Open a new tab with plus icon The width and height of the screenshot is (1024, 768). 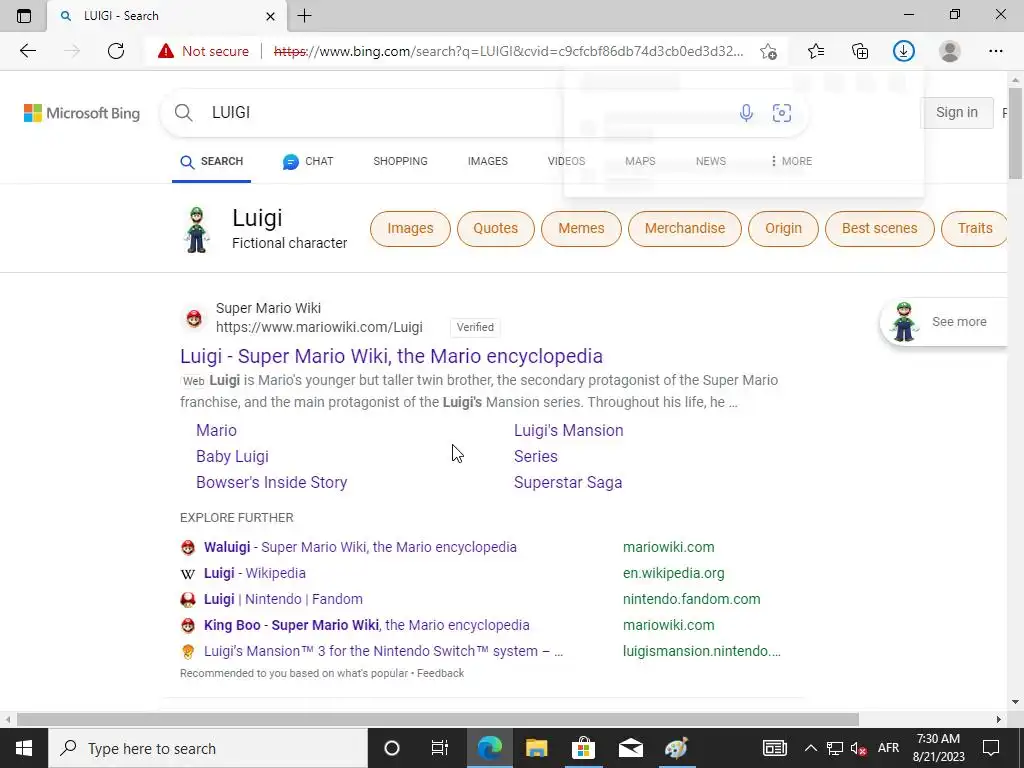(304, 16)
